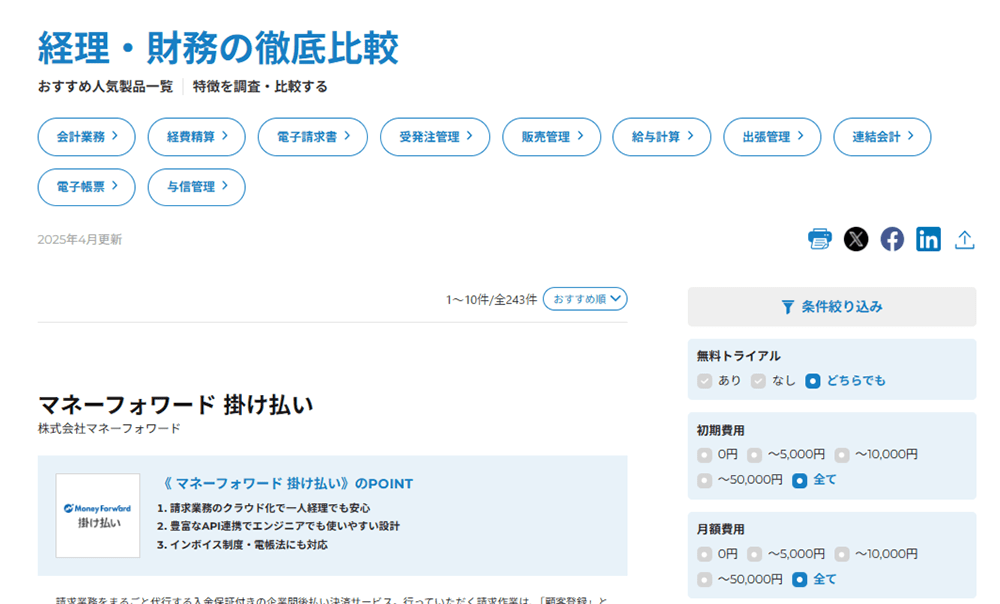Click the 条件絞り込み filter button
This screenshot has width=1000, height=604.
(832, 307)
